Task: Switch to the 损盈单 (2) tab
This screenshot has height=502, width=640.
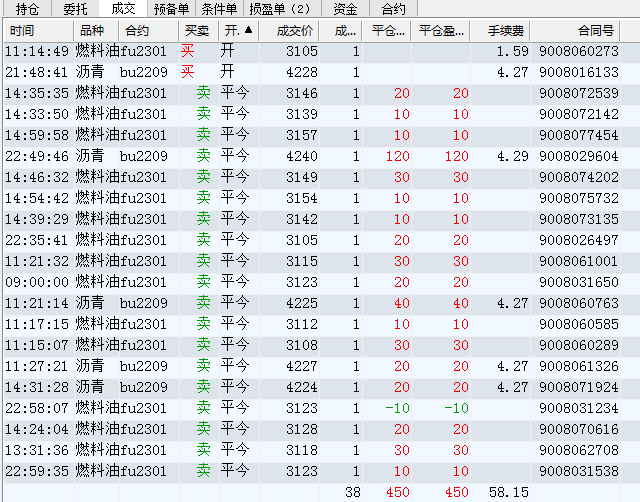Action: 279,9
